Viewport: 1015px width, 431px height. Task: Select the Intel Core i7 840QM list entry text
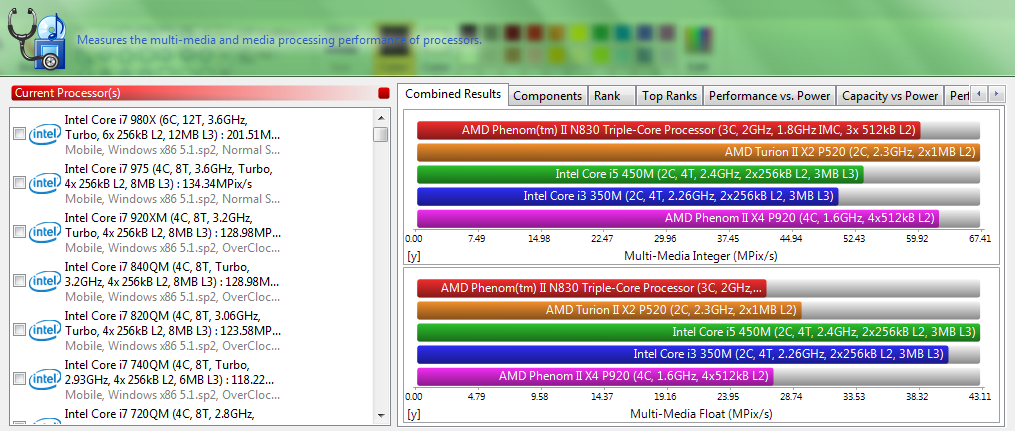click(x=172, y=281)
